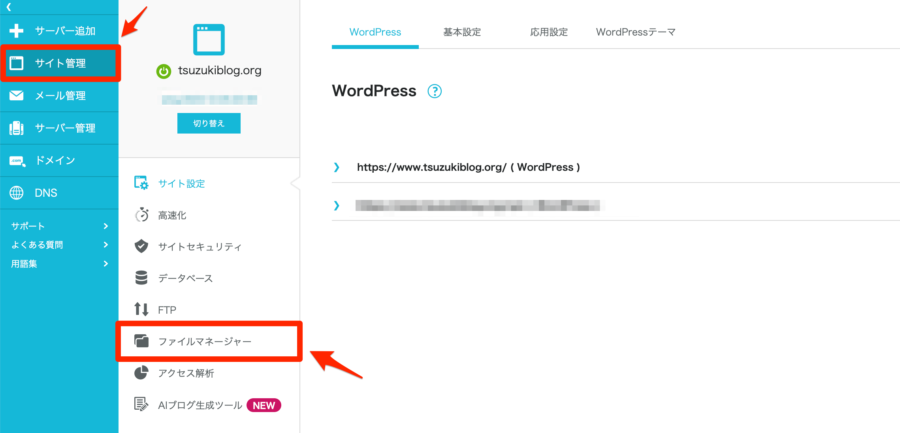900x433 pixels.
Task: Click the large browser window site icon
Action: pyautogui.click(x=209, y=40)
